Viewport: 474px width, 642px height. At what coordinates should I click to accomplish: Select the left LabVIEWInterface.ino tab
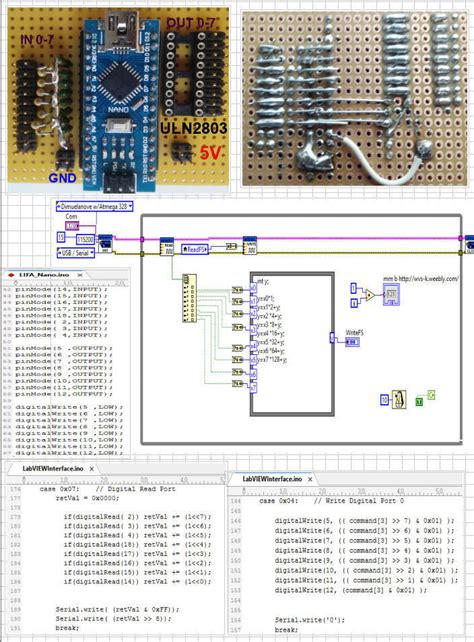(53, 468)
